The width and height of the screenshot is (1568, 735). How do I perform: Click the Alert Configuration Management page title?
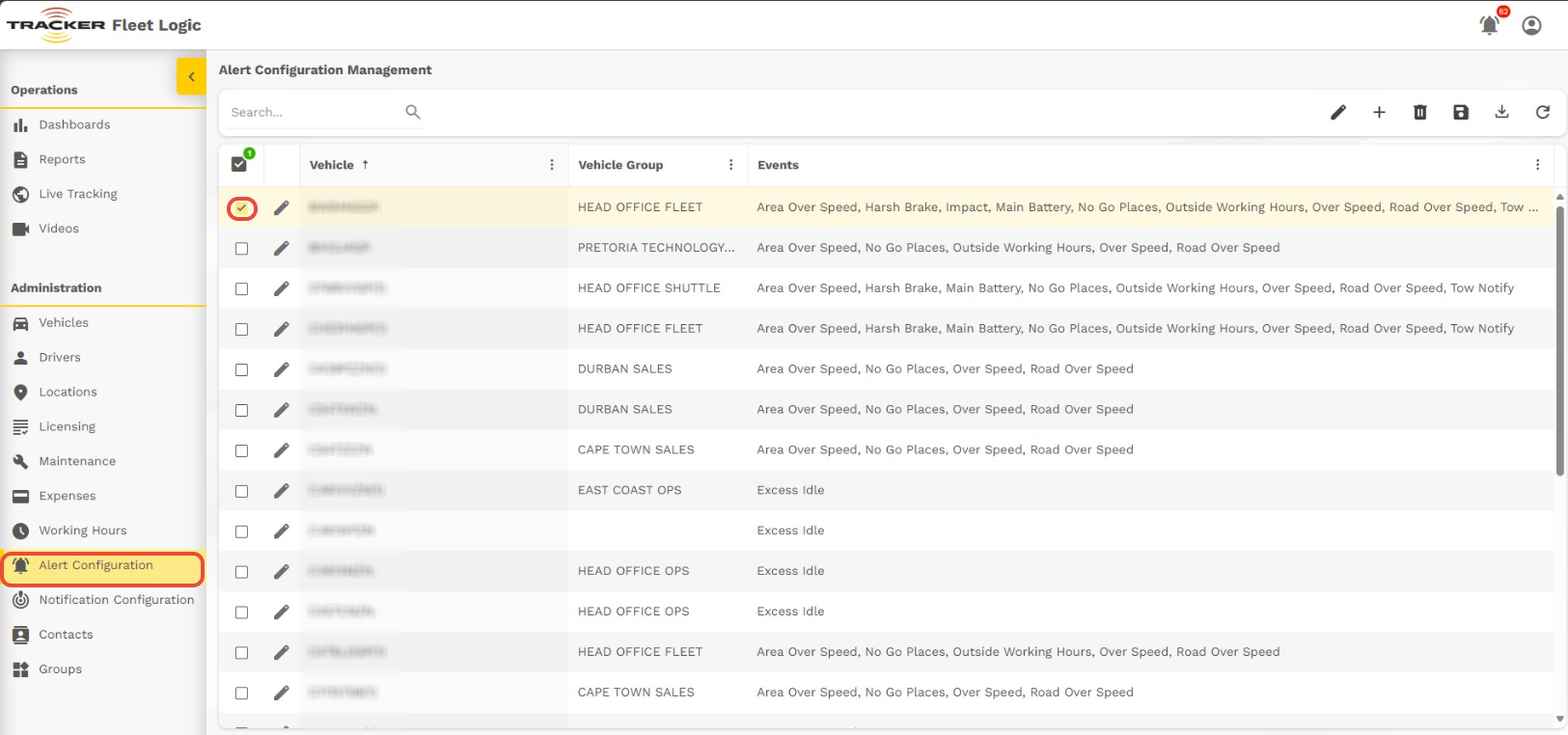(x=325, y=70)
